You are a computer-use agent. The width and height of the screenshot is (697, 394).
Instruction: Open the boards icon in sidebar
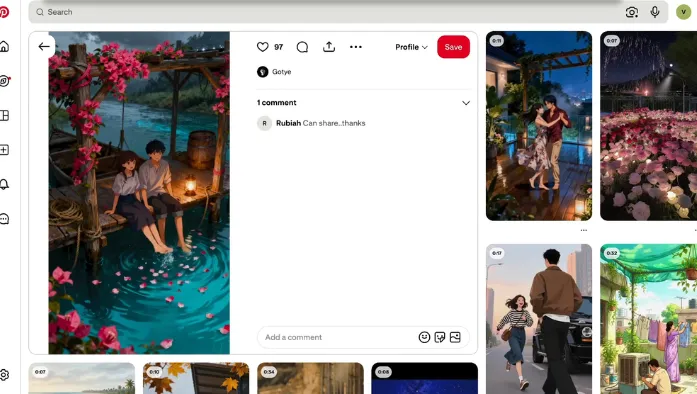tap(4, 116)
